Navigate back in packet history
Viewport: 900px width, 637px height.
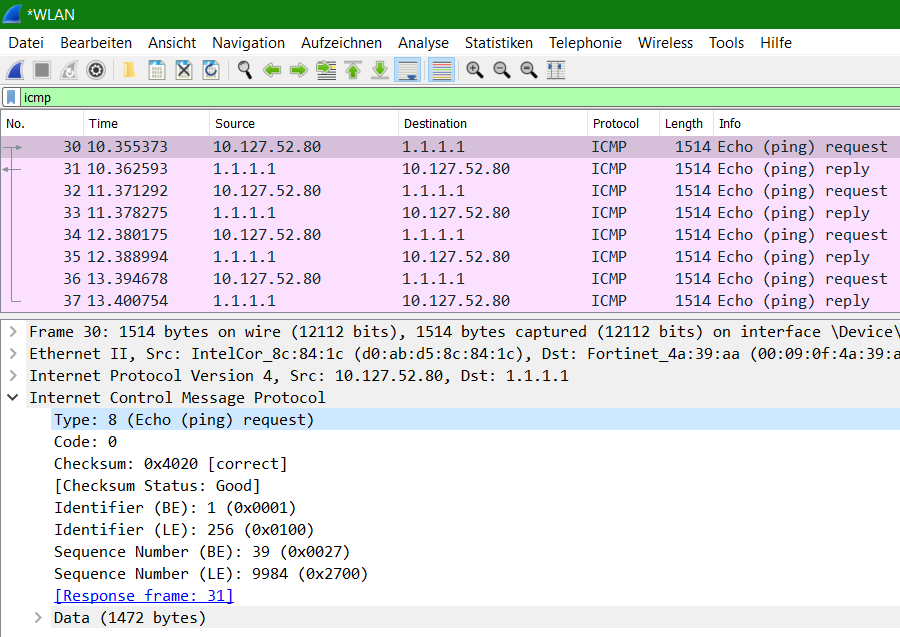click(272, 70)
